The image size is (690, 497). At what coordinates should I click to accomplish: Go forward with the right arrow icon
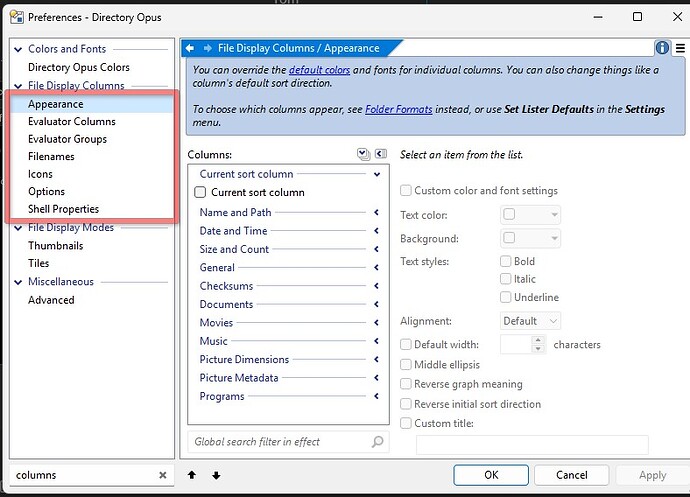[x=207, y=48]
